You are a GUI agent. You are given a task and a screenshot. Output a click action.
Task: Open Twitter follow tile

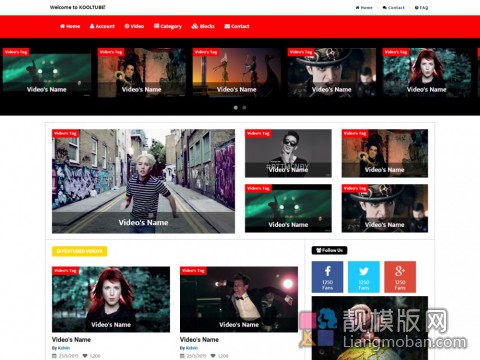coord(364,277)
